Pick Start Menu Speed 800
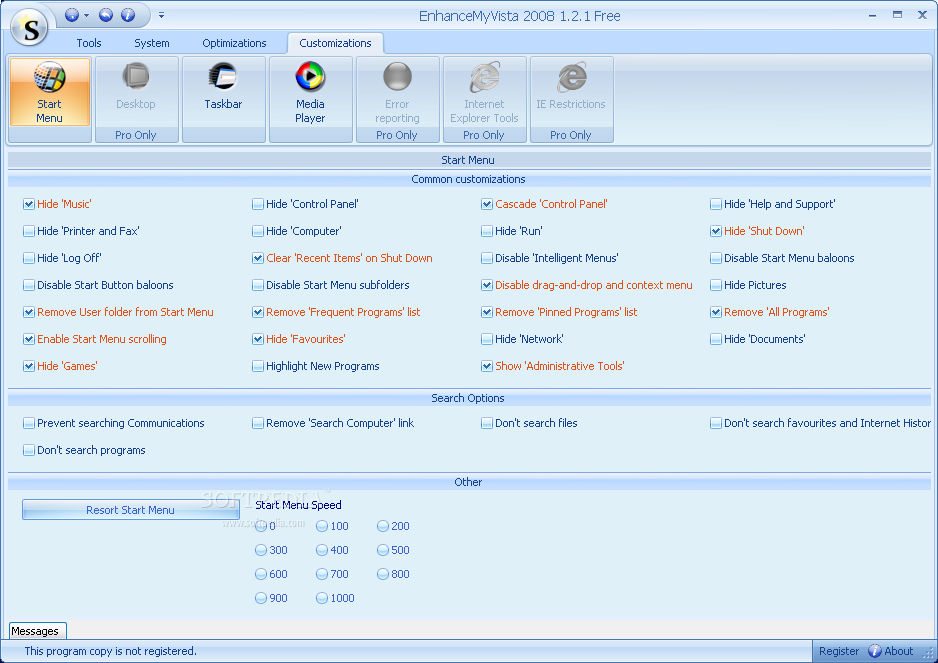The height and width of the screenshot is (663, 938). (x=383, y=574)
